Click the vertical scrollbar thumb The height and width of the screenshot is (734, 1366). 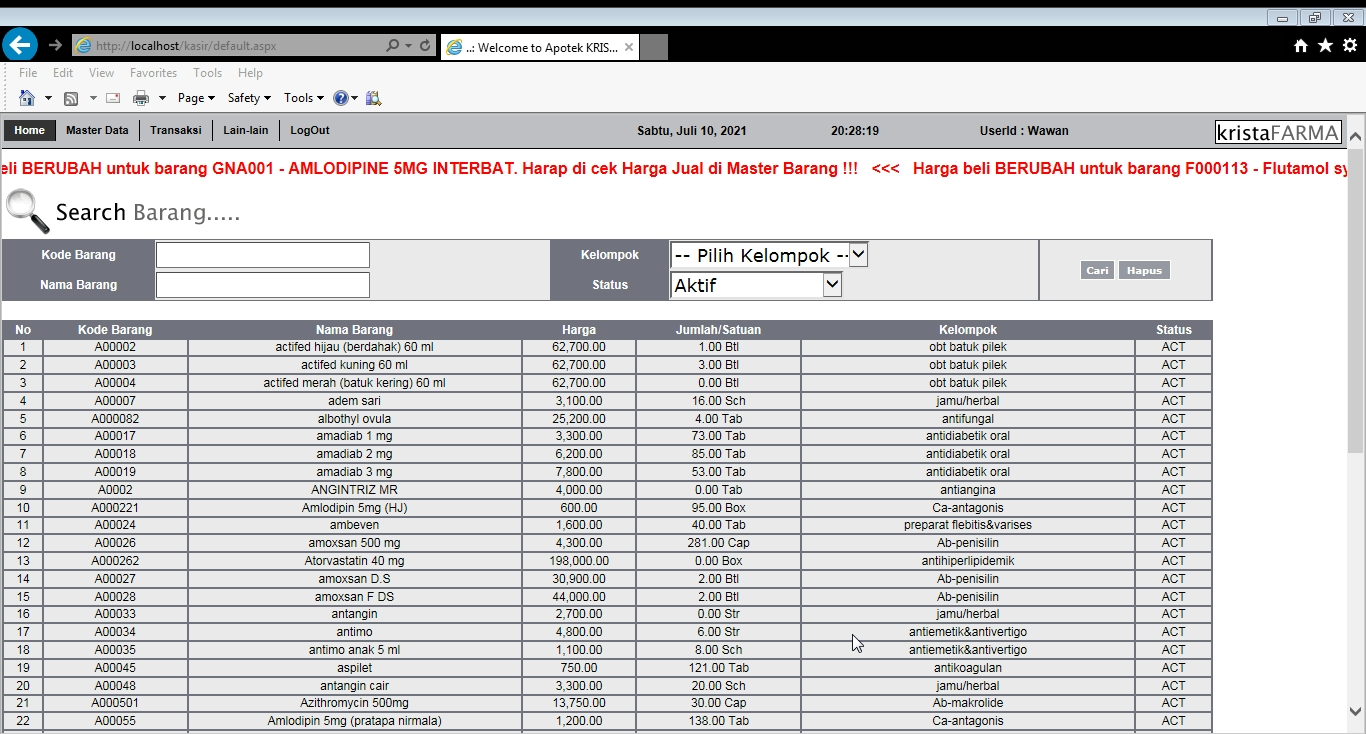point(1356,300)
